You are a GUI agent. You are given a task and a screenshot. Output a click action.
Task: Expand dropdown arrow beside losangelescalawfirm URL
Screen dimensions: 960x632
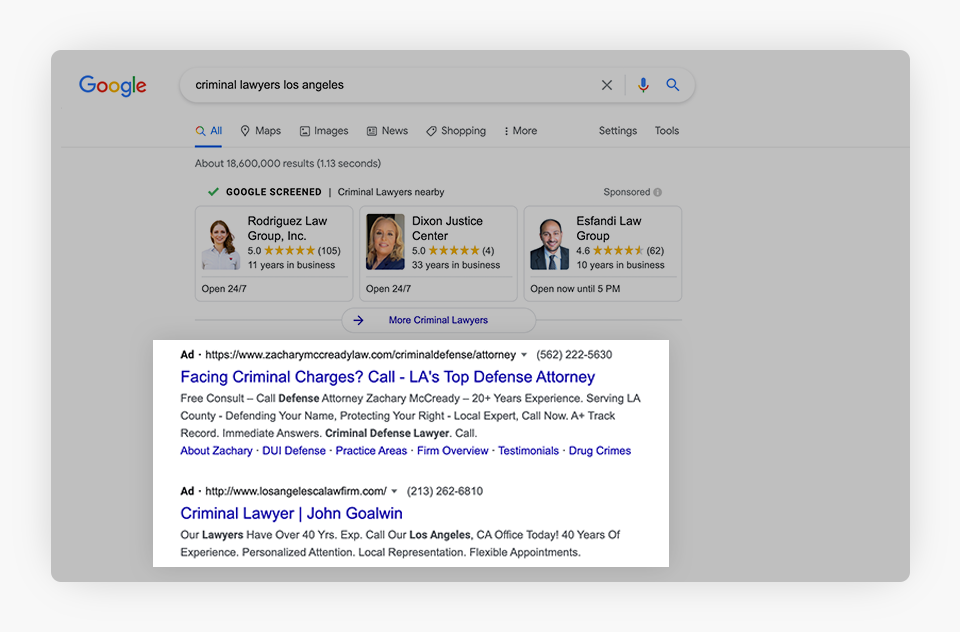pos(395,492)
